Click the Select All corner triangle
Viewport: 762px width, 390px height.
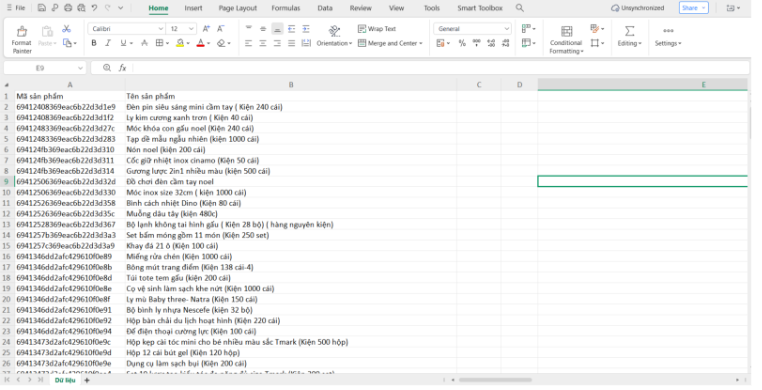click(7, 85)
